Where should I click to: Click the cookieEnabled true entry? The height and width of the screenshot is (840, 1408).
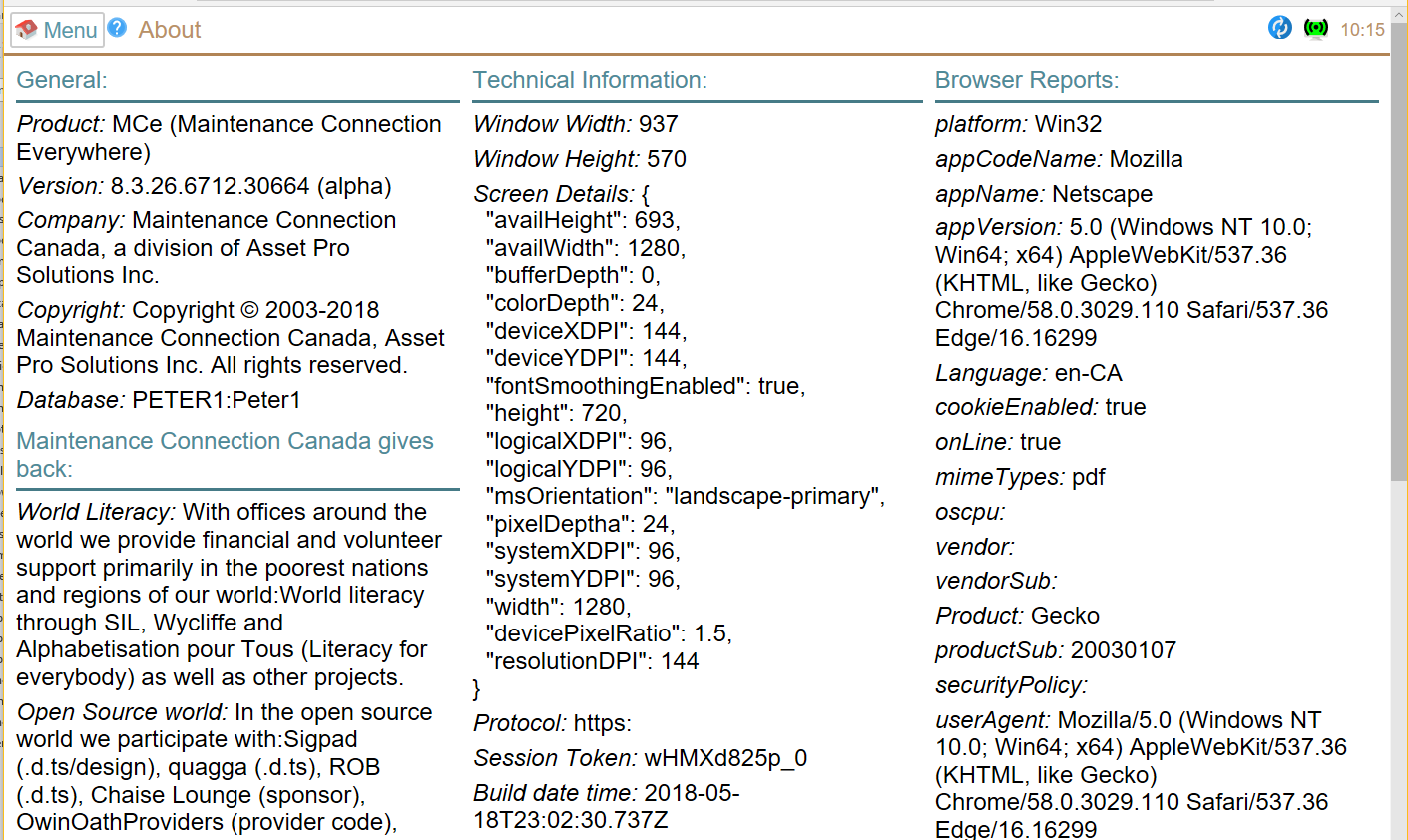pos(1041,407)
